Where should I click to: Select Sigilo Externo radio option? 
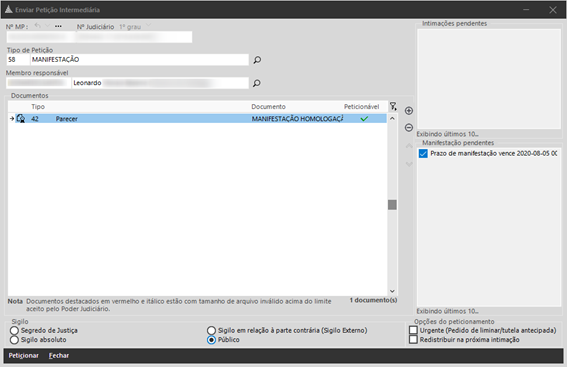tap(212, 330)
